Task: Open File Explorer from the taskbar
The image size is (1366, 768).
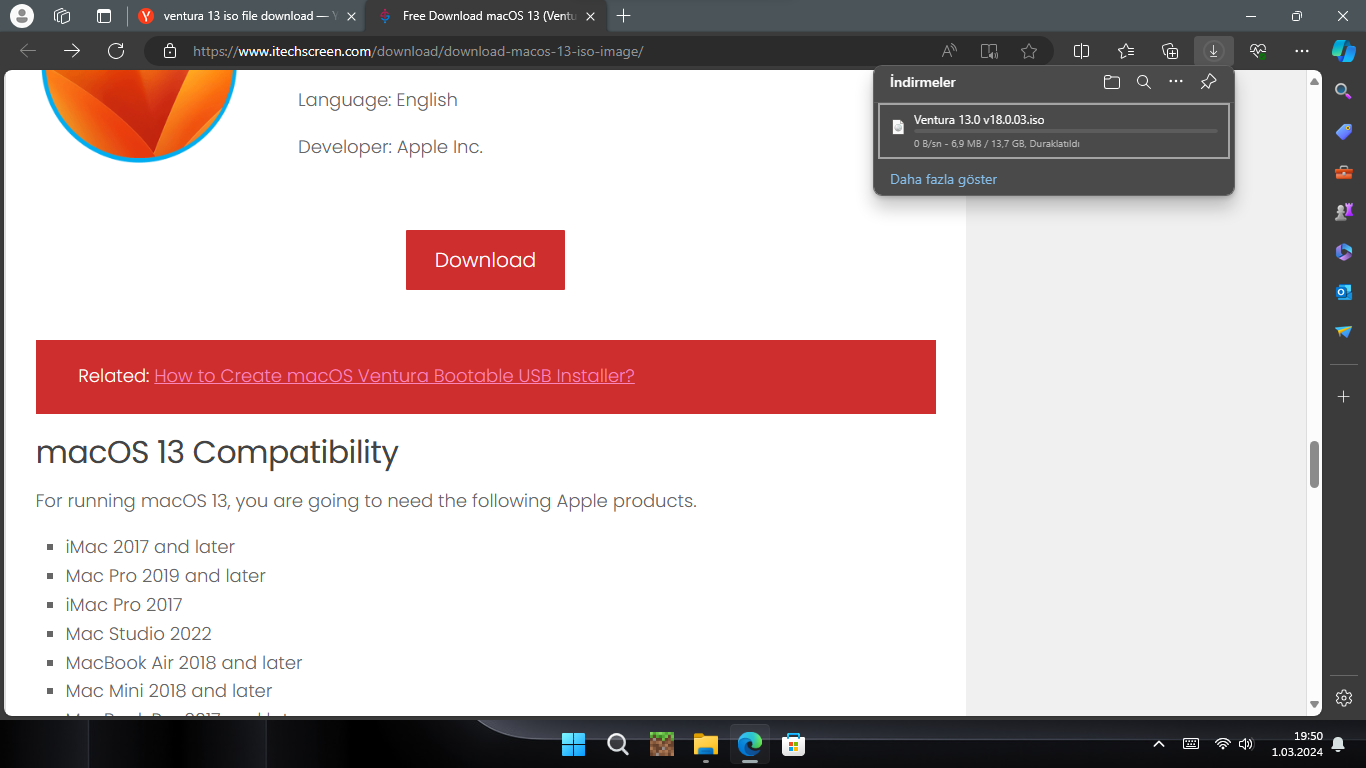Action: click(706, 744)
